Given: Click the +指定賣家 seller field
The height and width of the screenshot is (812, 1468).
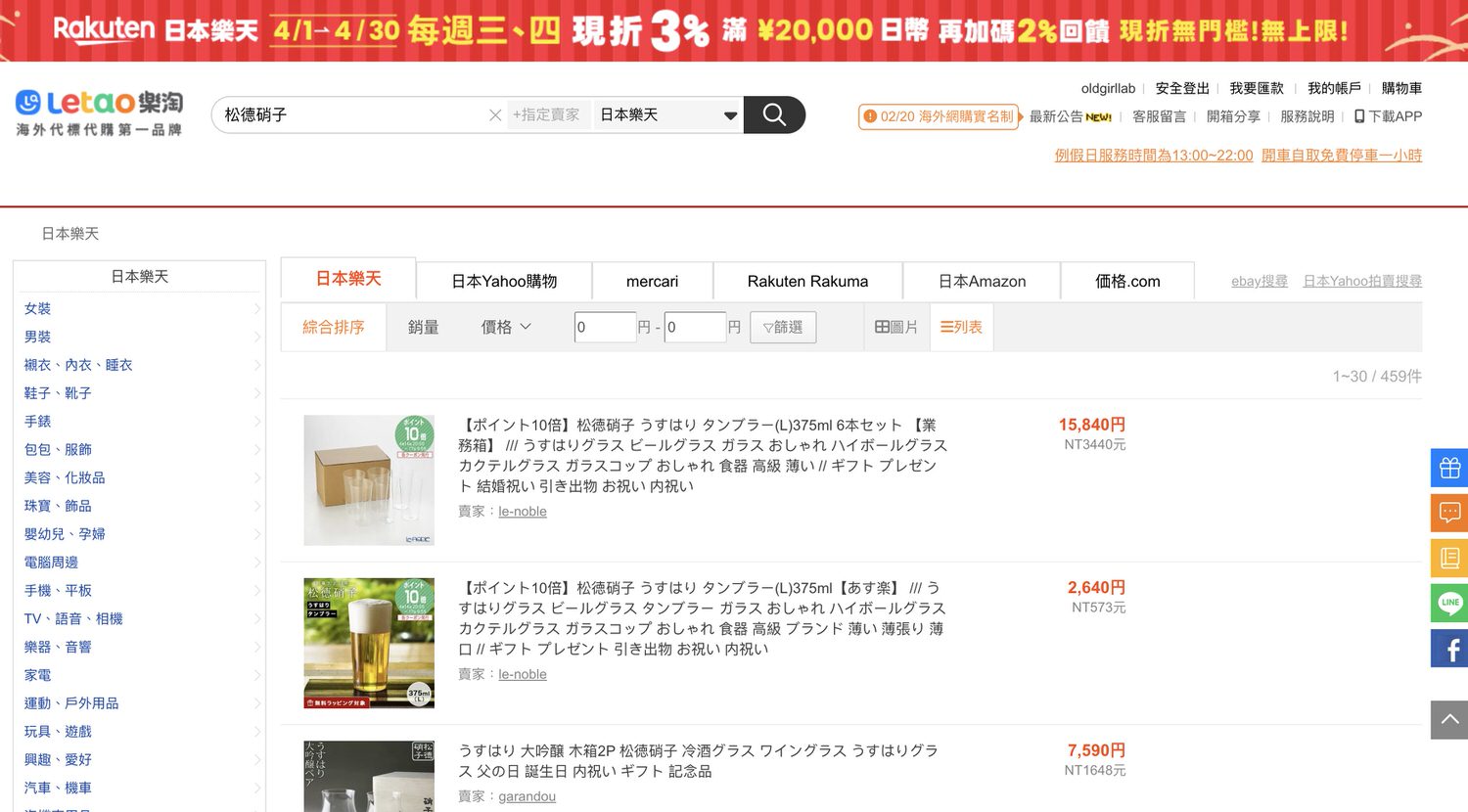Looking at the screenshot, I should pos(548,115).
